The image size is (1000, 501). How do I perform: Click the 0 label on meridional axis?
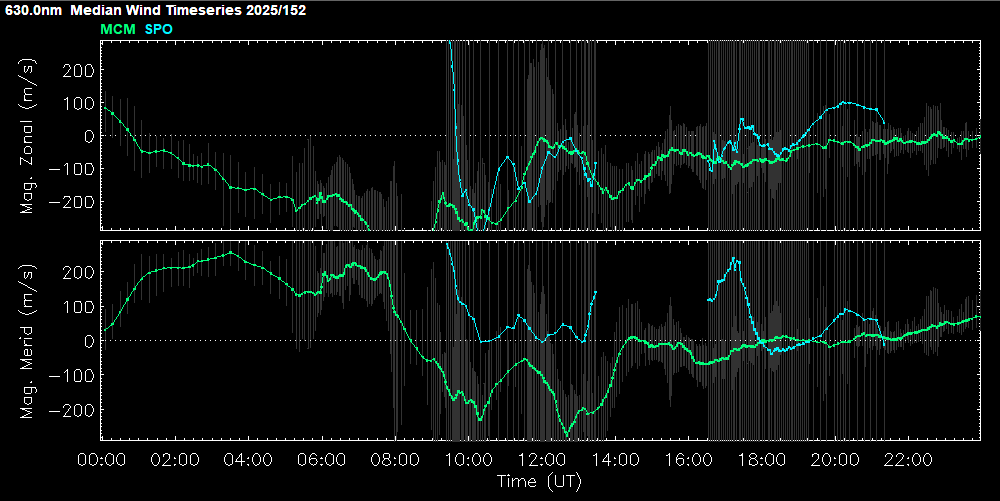tap(89, 341)
